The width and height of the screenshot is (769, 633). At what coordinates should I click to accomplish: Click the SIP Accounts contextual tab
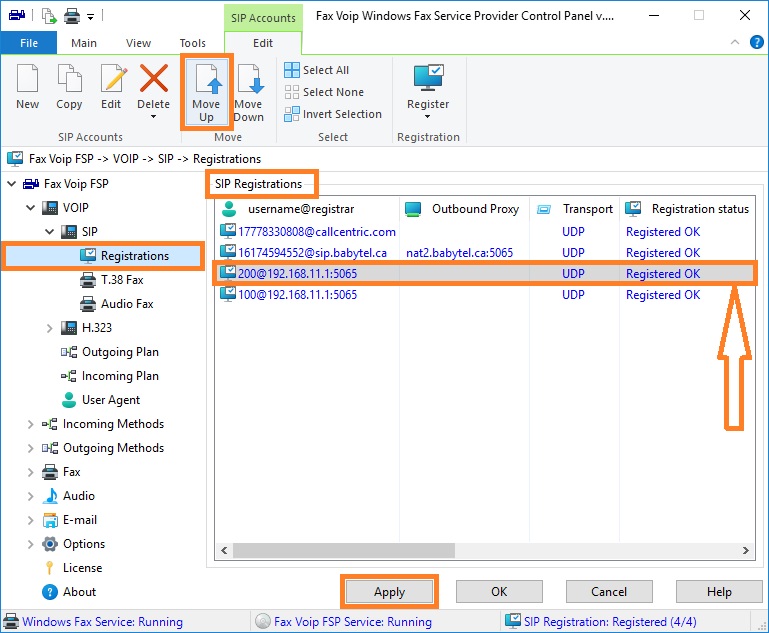263,18
